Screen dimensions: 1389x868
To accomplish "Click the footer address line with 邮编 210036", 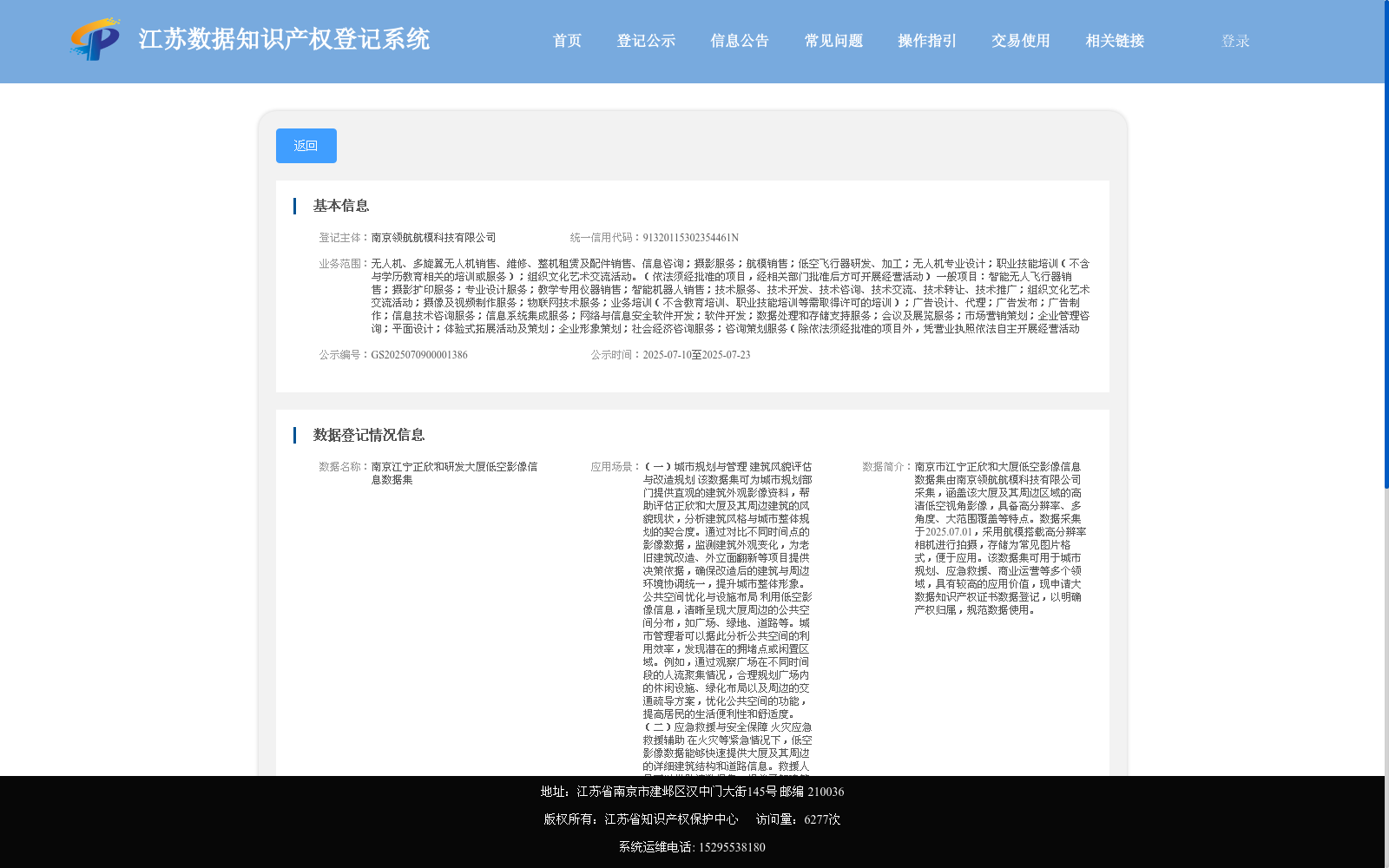I will click(x=692, y=792).
